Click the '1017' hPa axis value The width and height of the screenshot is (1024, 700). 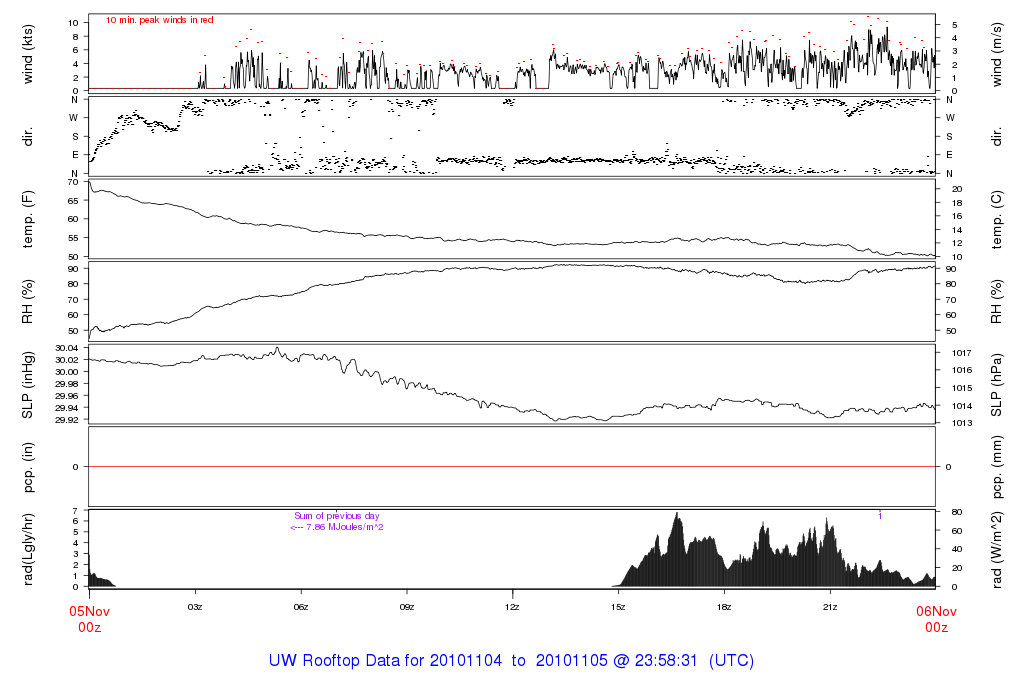961,353
